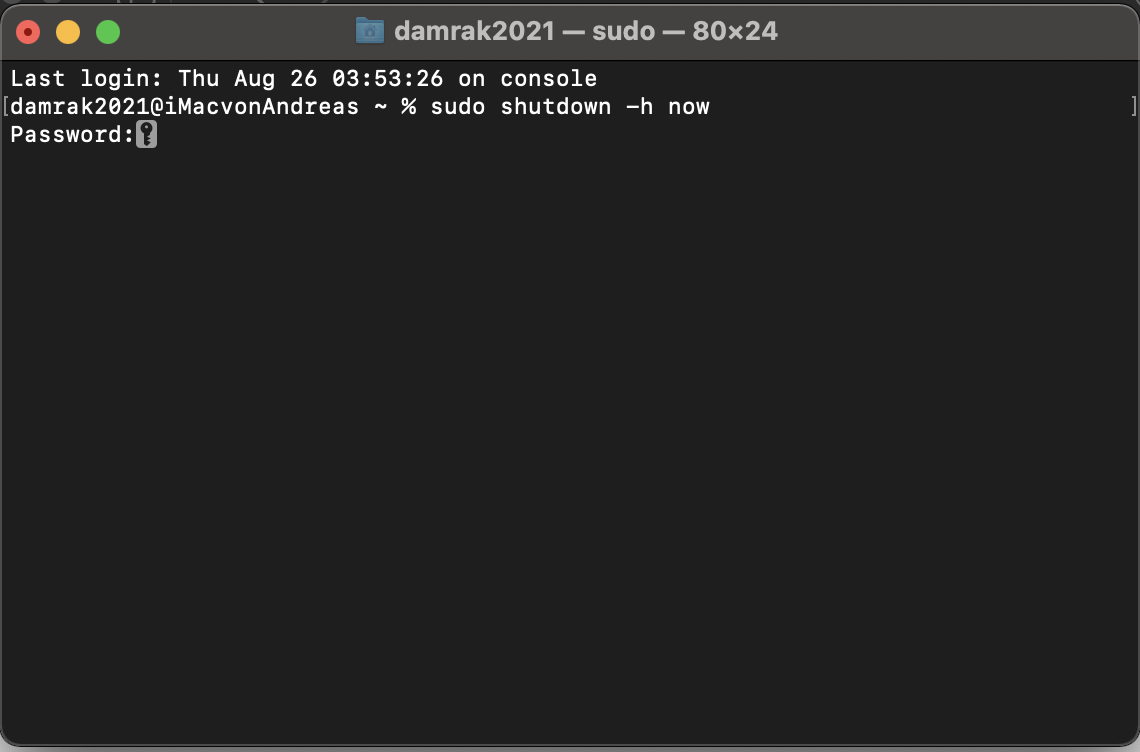Click the "03:53:26" login timestamp
The width and height of the screenshot is (1140, 752).
click(387, 79)
